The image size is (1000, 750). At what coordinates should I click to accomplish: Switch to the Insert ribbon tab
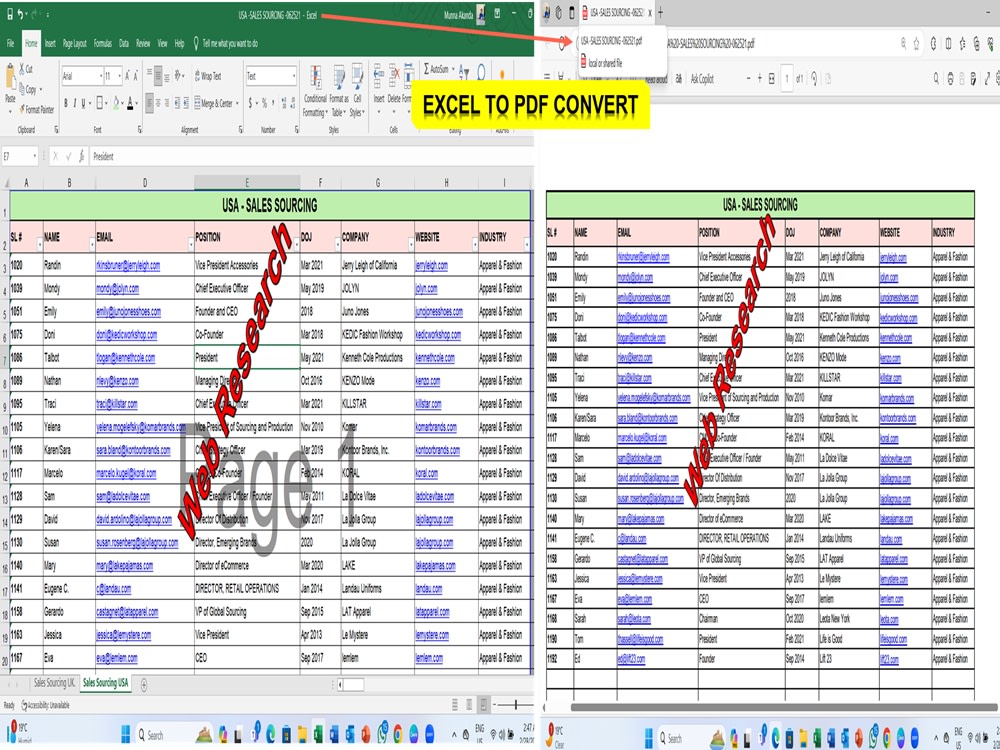point(50,43)
